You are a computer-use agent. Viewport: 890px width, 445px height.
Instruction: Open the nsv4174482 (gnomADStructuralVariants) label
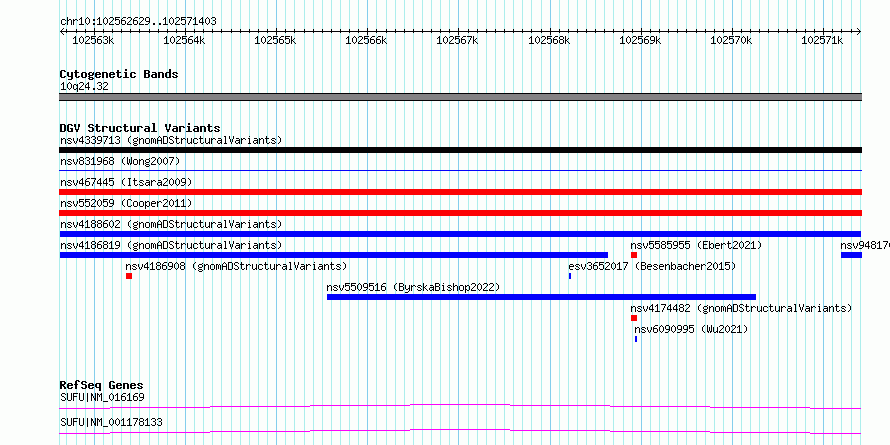pos(741,308)
